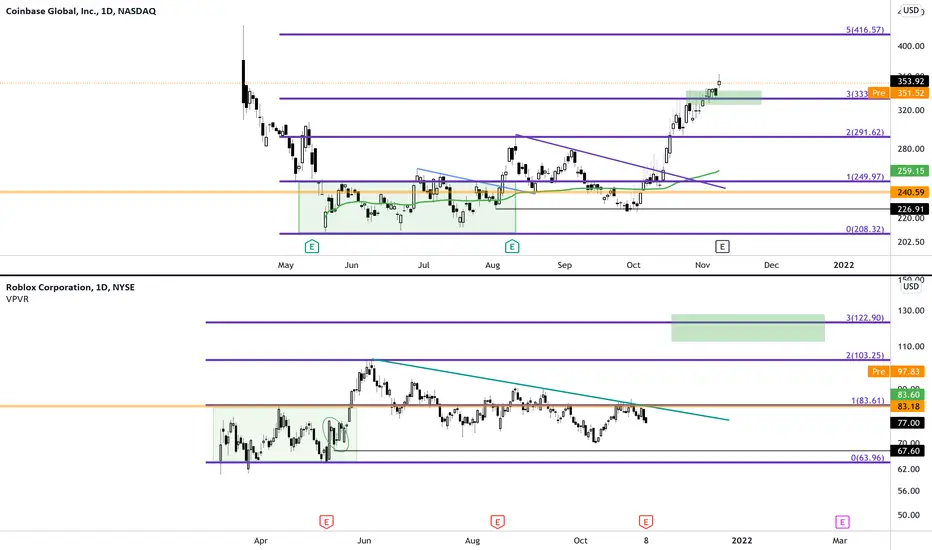The height and width of the screenshot is (550, 932).
Task: Select the Roblox Corporation chart title
Action: point(70,287)
